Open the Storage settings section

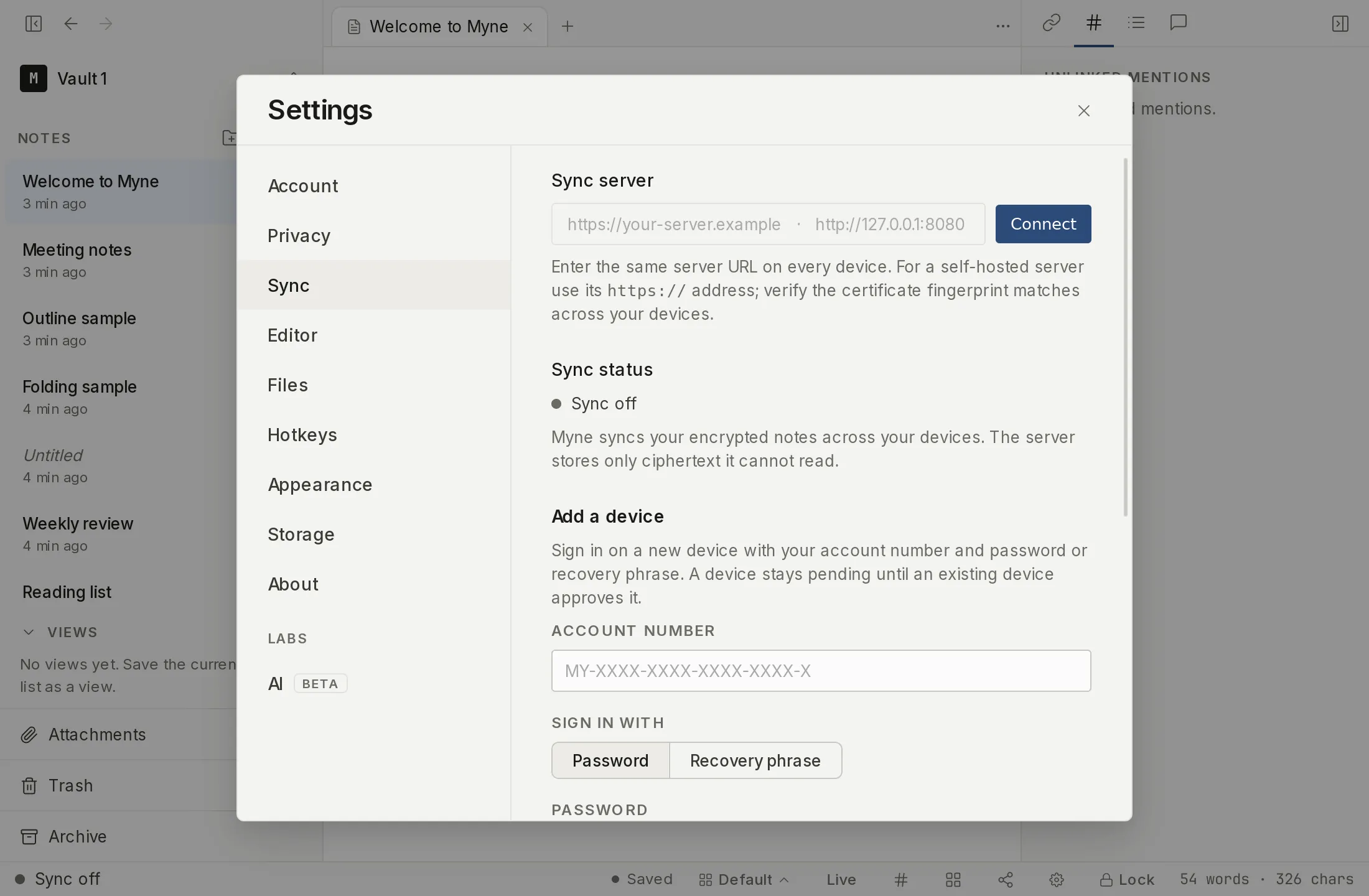click(x=374, y=534)
